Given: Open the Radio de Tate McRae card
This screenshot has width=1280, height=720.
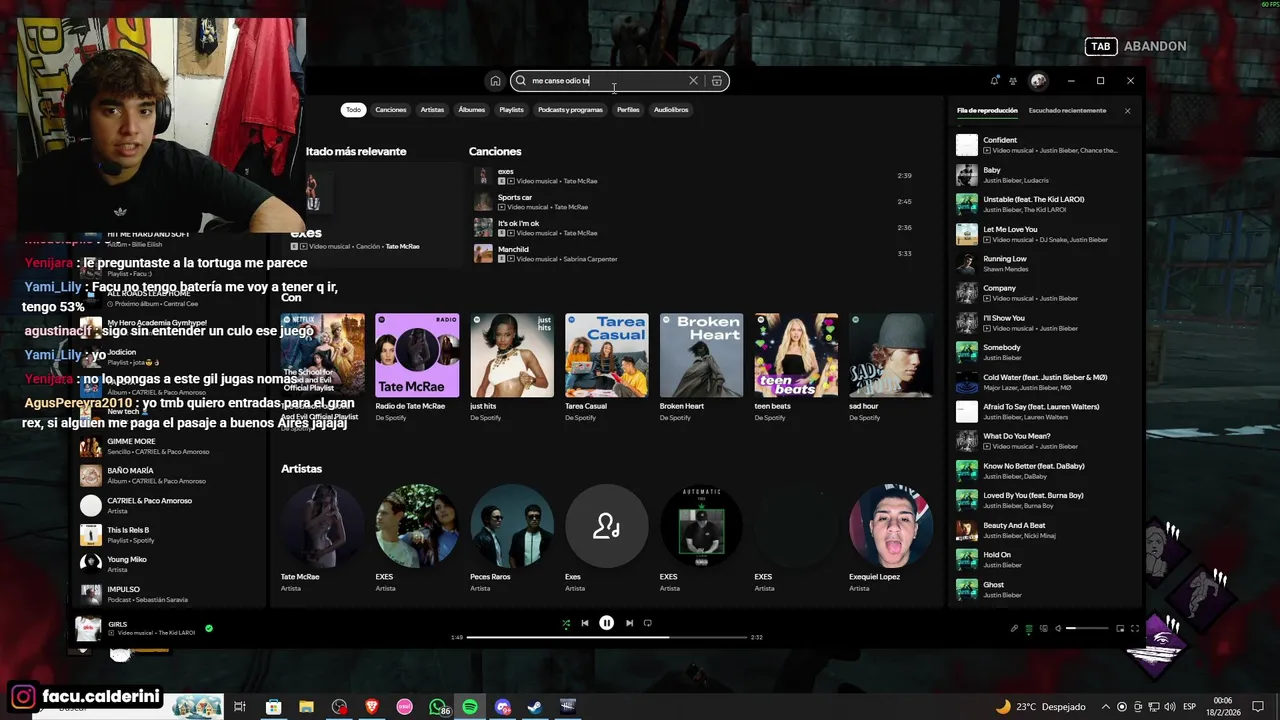Looking at the screenshot, I should 417,367.
